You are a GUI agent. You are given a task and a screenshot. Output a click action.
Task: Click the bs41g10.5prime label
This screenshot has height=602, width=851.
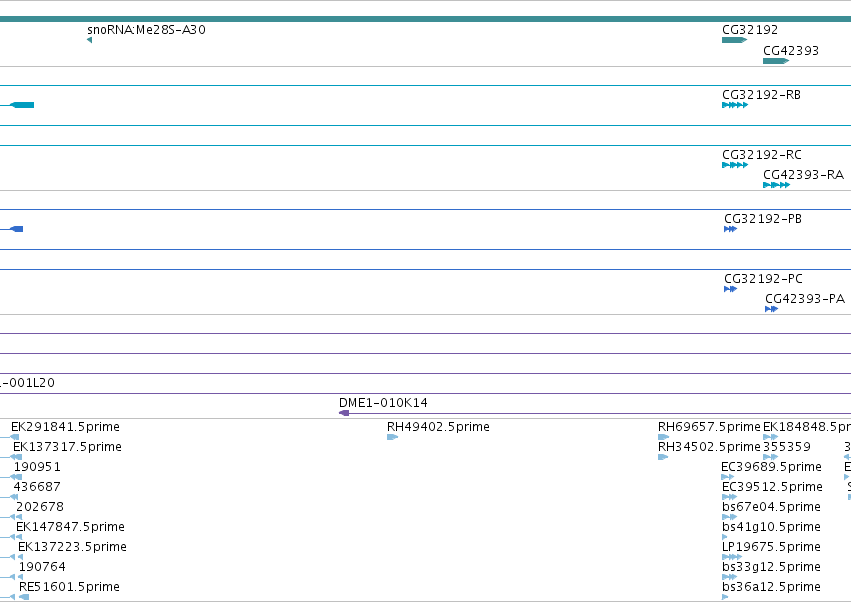click(771, 527)
